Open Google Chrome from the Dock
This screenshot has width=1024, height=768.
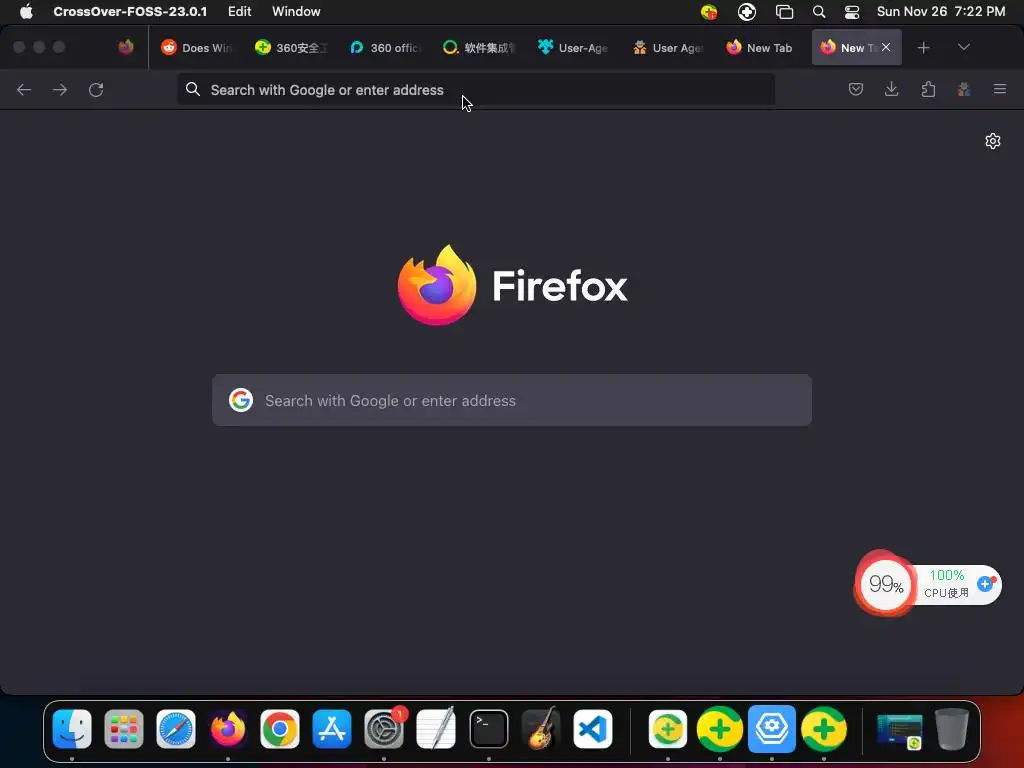click(280, 728)
